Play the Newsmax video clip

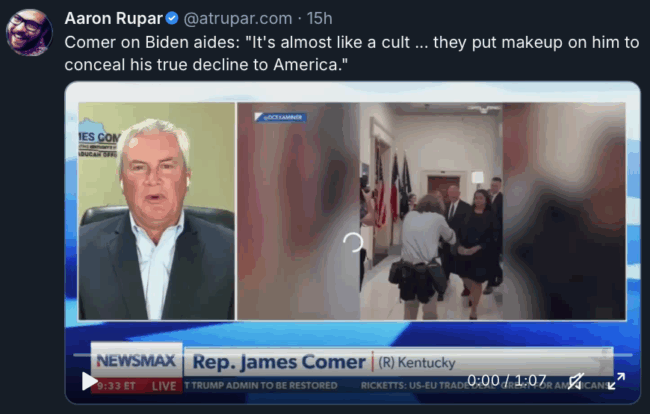(x=89, y=381)
